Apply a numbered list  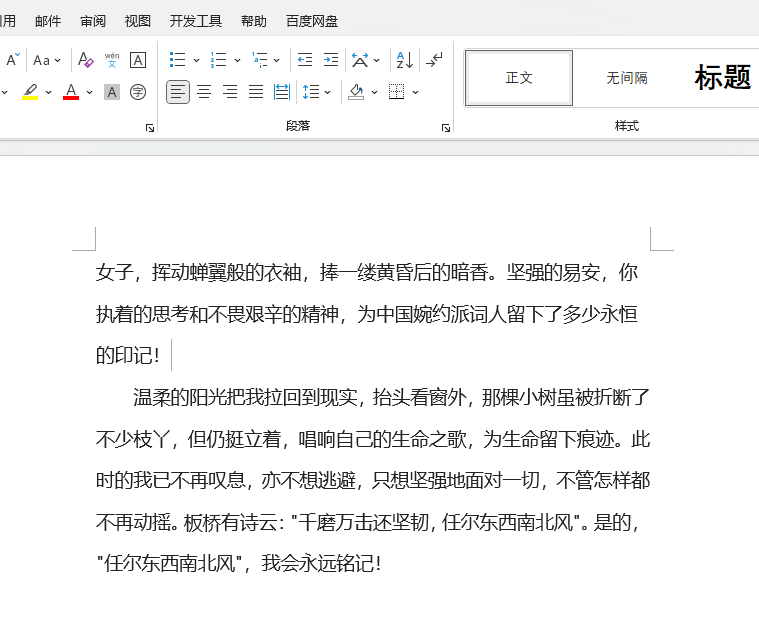(x=218, y=60)
